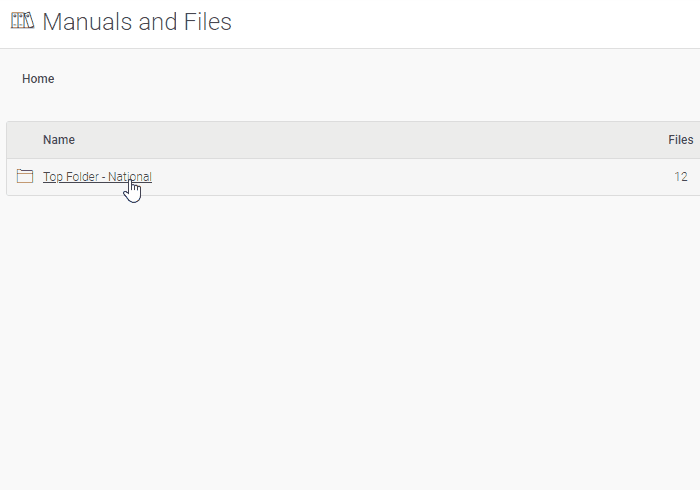700x490 pixels.
Task: Click the file count 12 in the row
Action: pyautogui.click(x=681, y=177)
